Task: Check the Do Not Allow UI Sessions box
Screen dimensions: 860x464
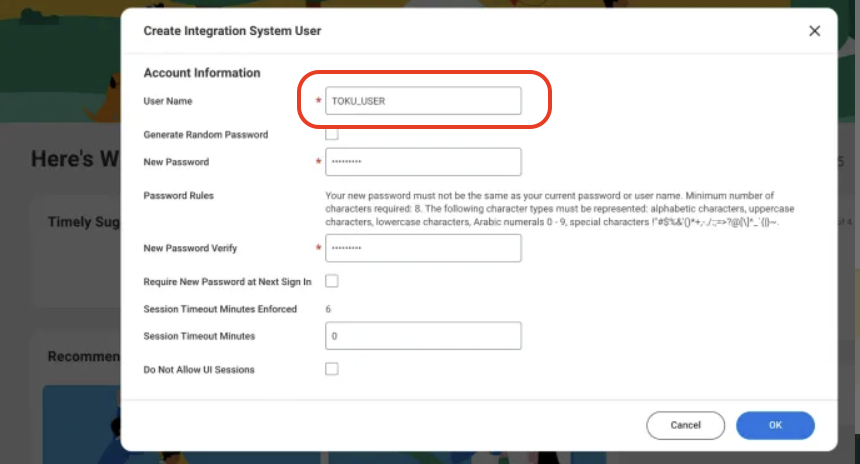Action: [332, 369]
